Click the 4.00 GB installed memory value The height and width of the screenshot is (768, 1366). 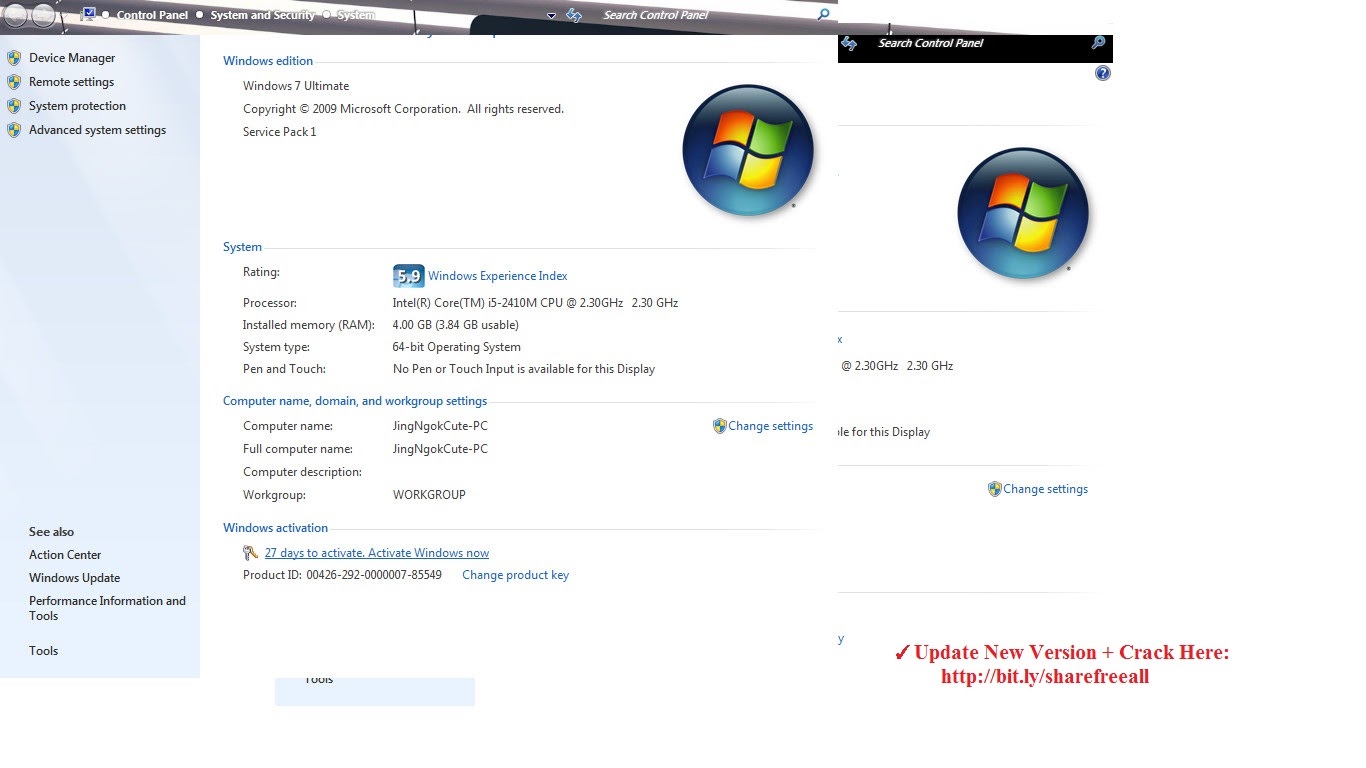point(455,325)
